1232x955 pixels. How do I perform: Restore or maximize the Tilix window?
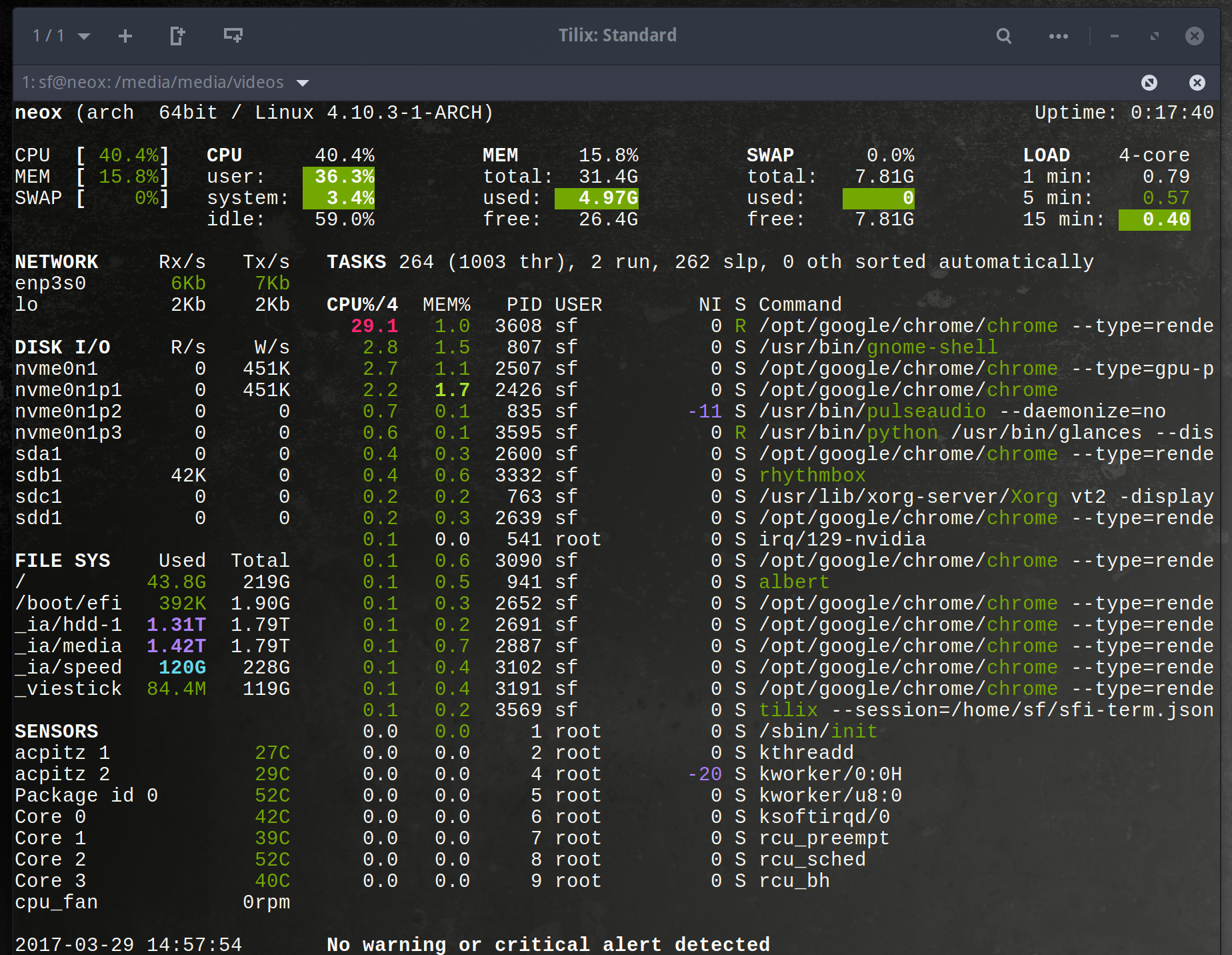[x=1155, y=36]
